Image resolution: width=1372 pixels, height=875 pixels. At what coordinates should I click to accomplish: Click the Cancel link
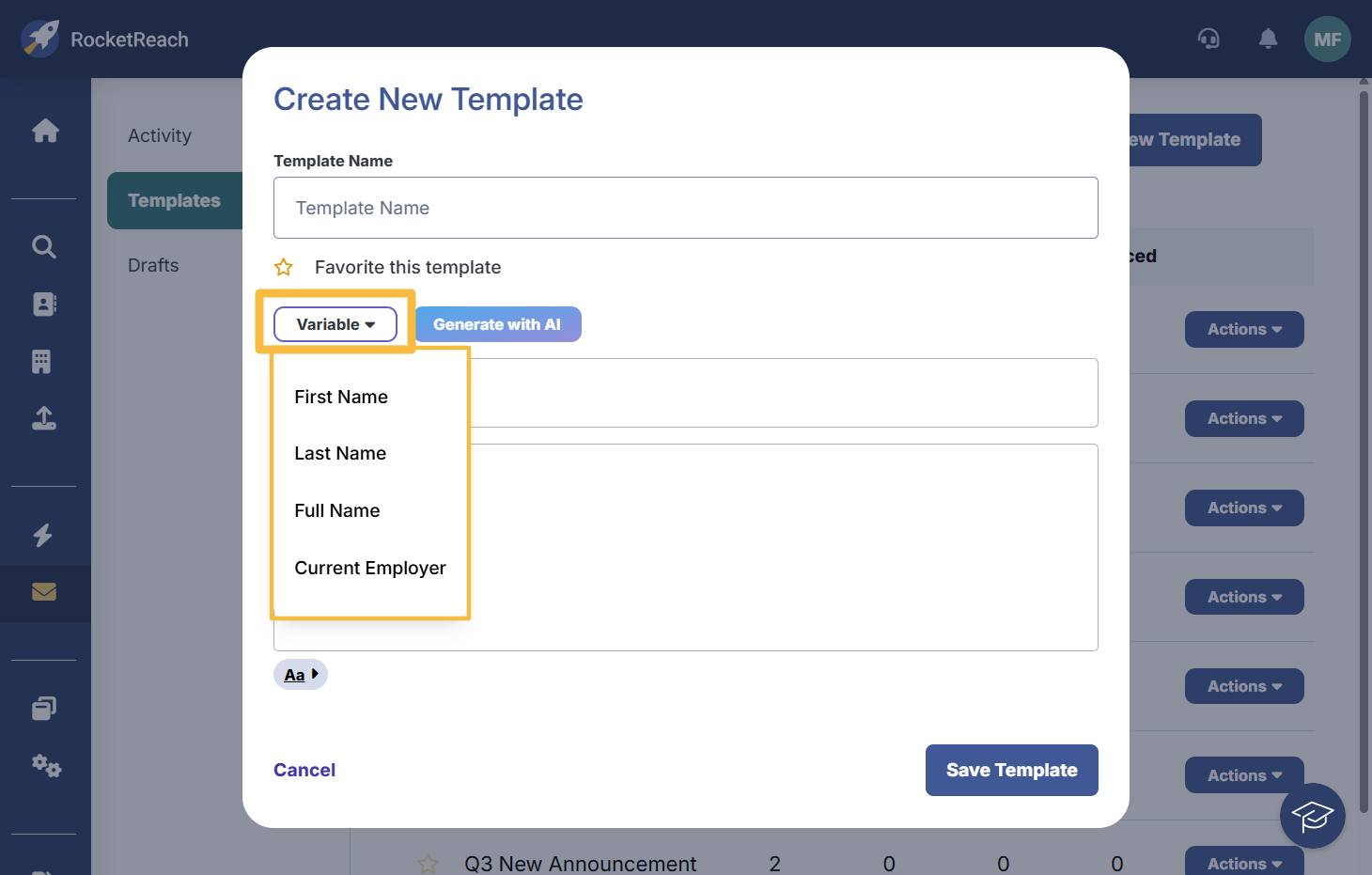coord(304,771)
